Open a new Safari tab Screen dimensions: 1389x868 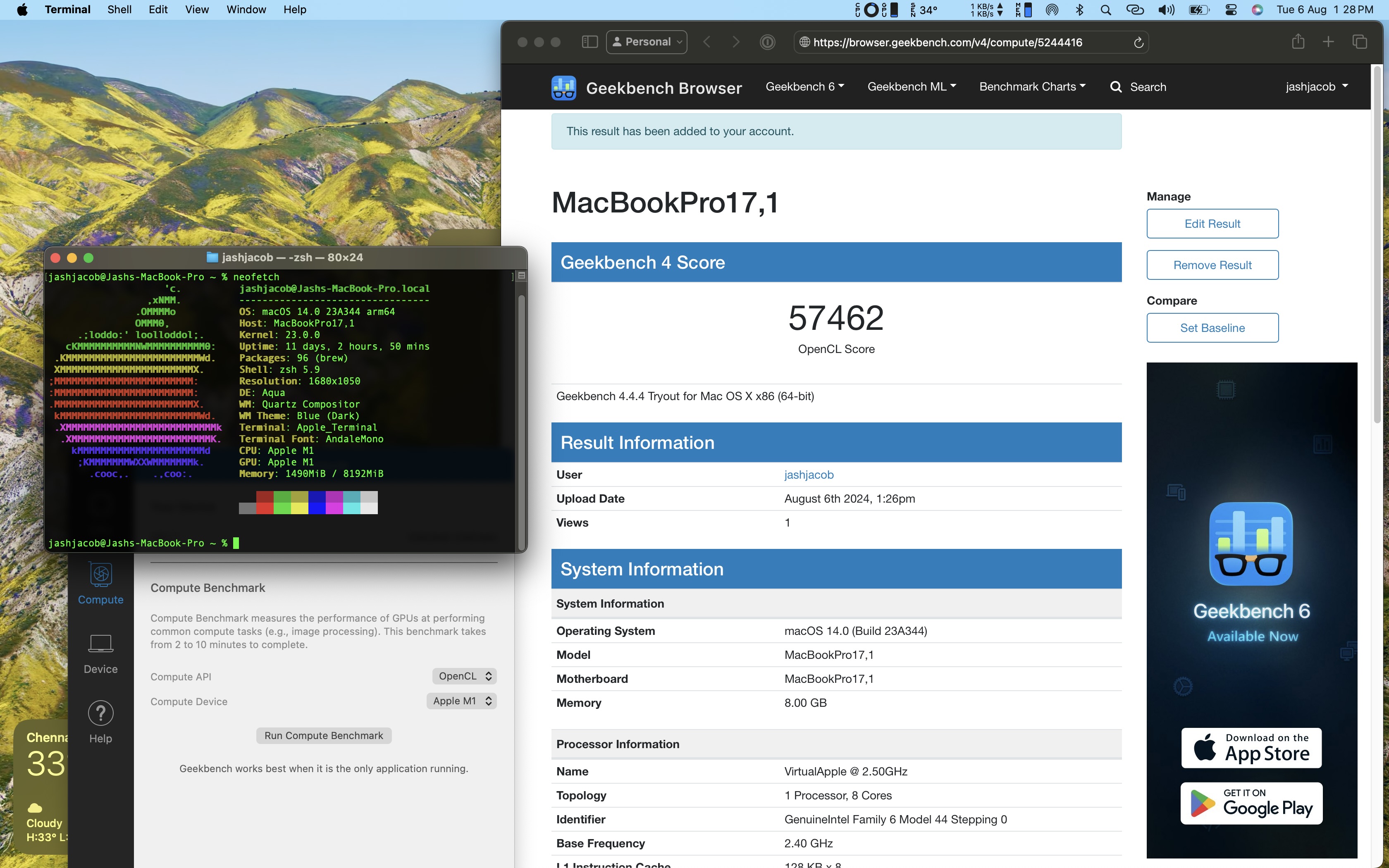click(1328, 42)
